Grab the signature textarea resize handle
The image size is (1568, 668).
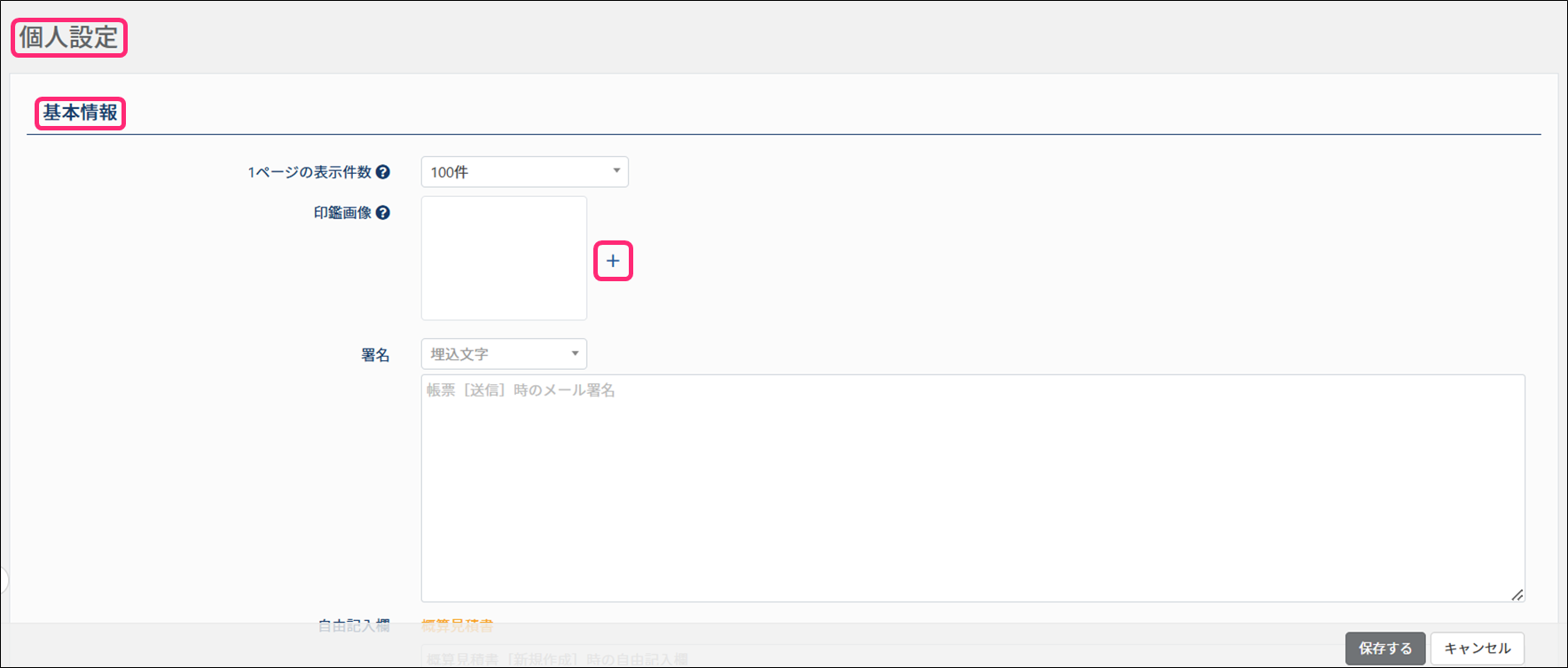click(x=1517, y=594)
